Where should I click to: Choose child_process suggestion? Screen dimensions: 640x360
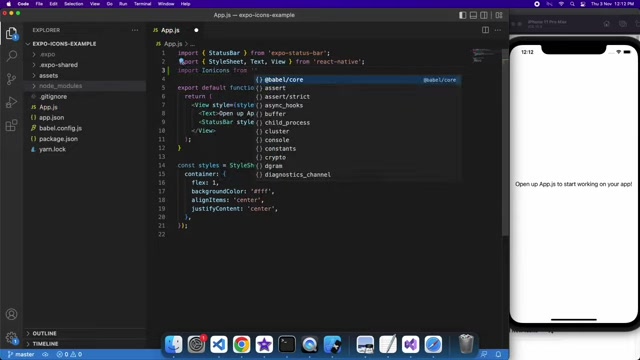[x=358, y=122]
